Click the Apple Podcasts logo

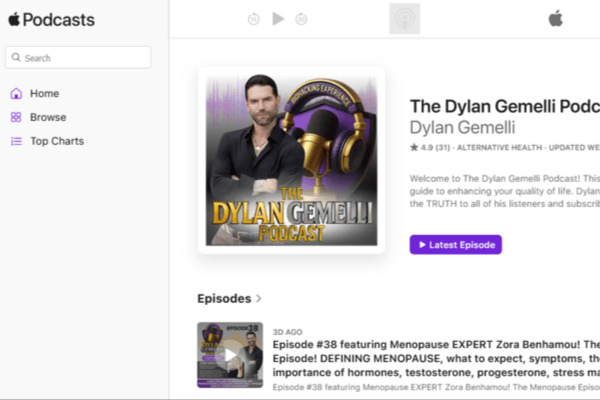click(51, 20)
